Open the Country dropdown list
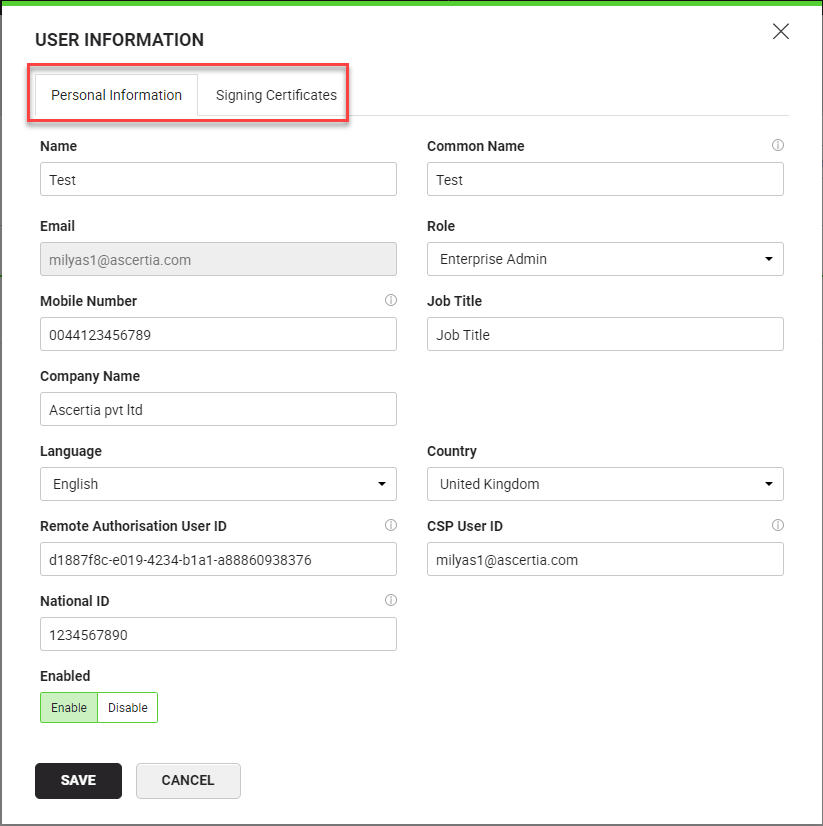The height and width of the screenshot is (826, 823). (x=605, y=484)
